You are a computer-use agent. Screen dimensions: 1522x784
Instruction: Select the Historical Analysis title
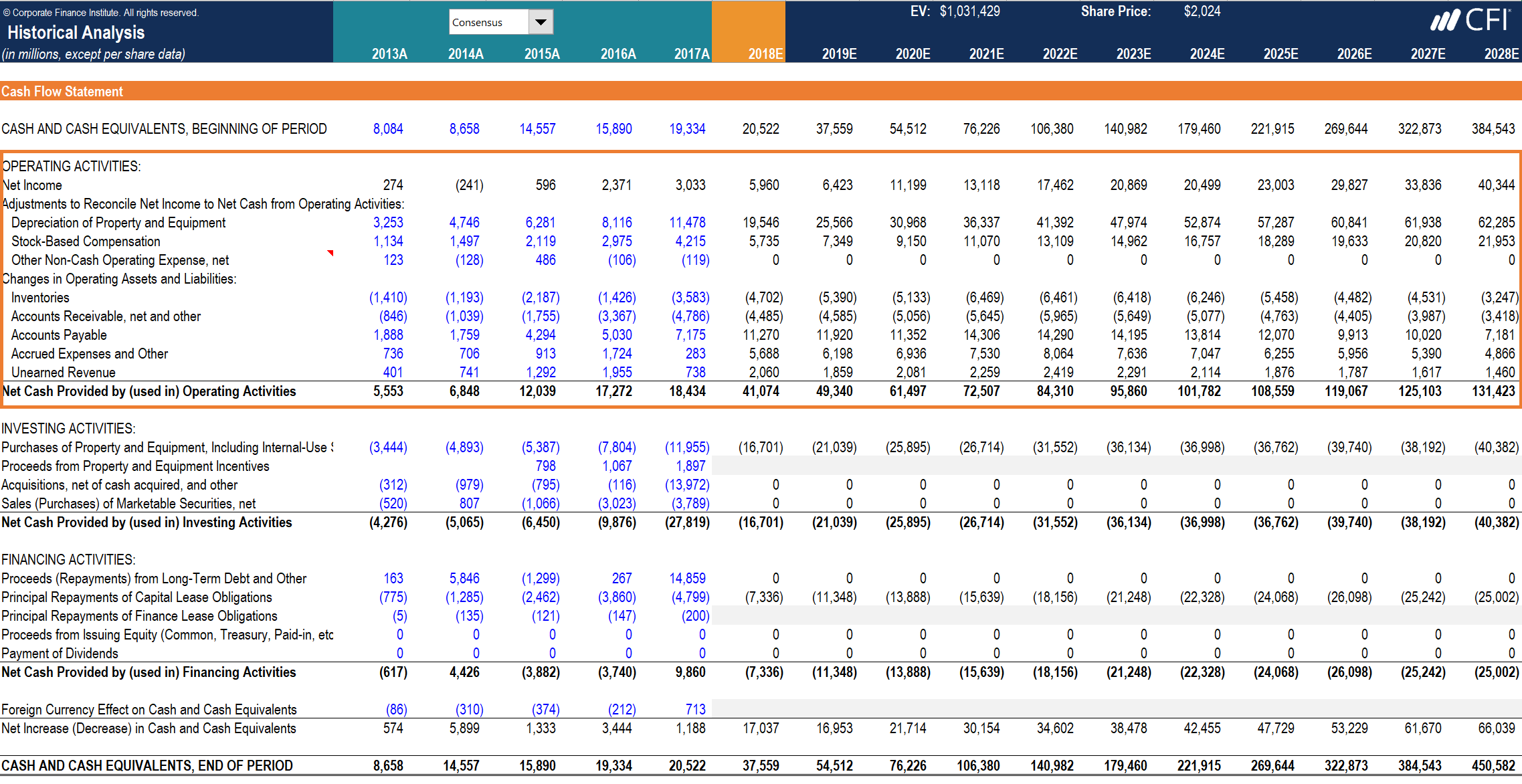tap(76, 32)
